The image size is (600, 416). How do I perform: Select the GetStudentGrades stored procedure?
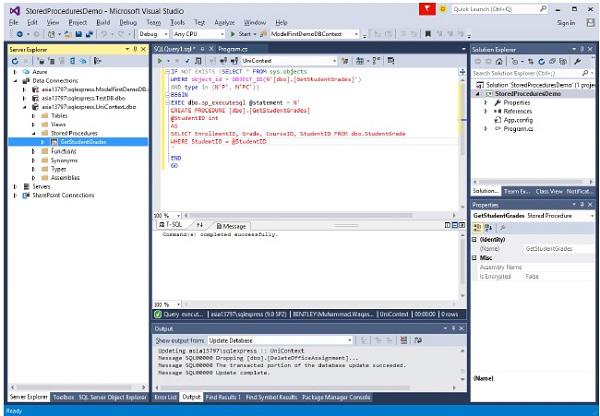point(83,142)
